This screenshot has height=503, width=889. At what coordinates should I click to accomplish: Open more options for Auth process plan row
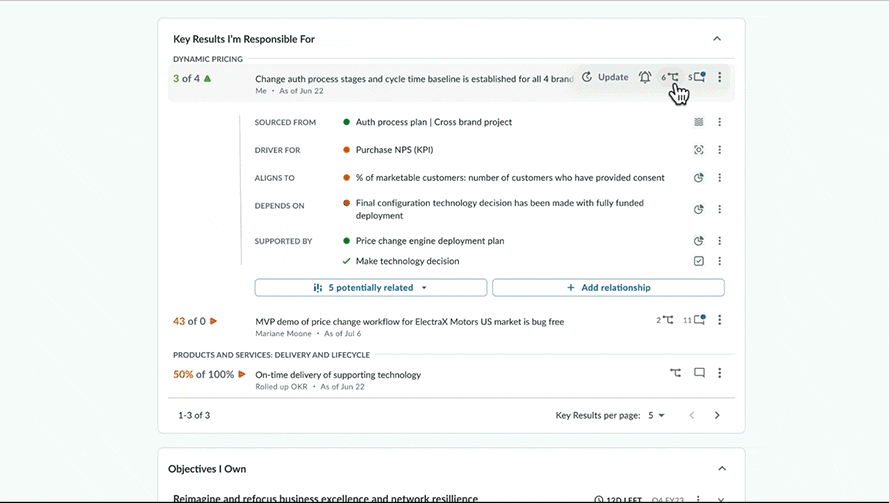tap(719, 122)
